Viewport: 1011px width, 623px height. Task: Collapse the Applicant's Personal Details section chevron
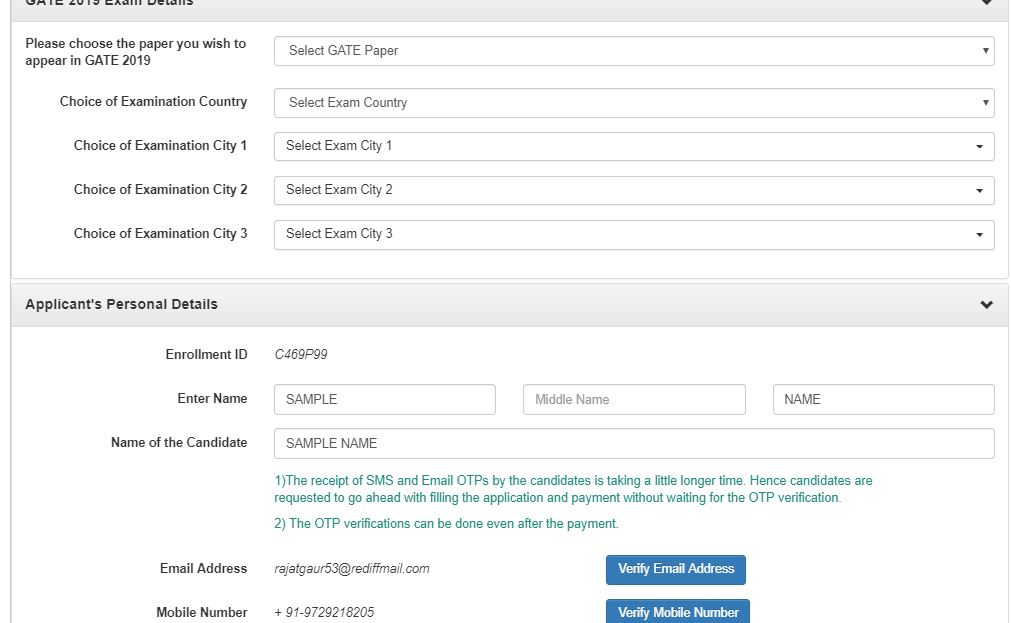986,304
